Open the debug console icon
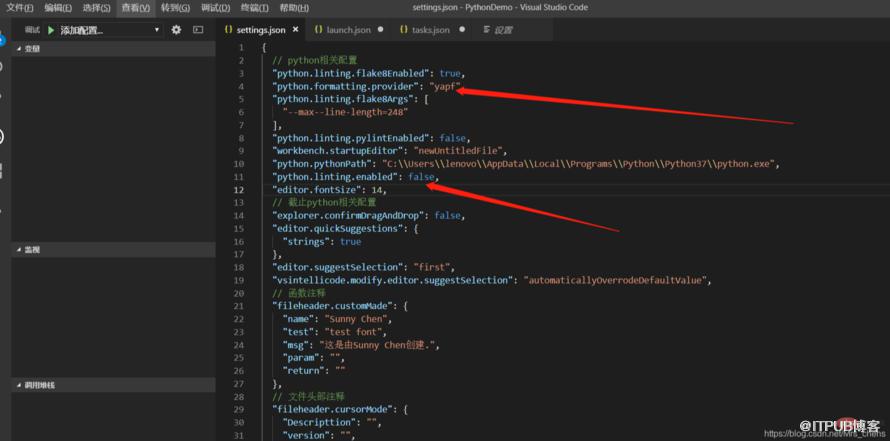 tap(198, 30)
